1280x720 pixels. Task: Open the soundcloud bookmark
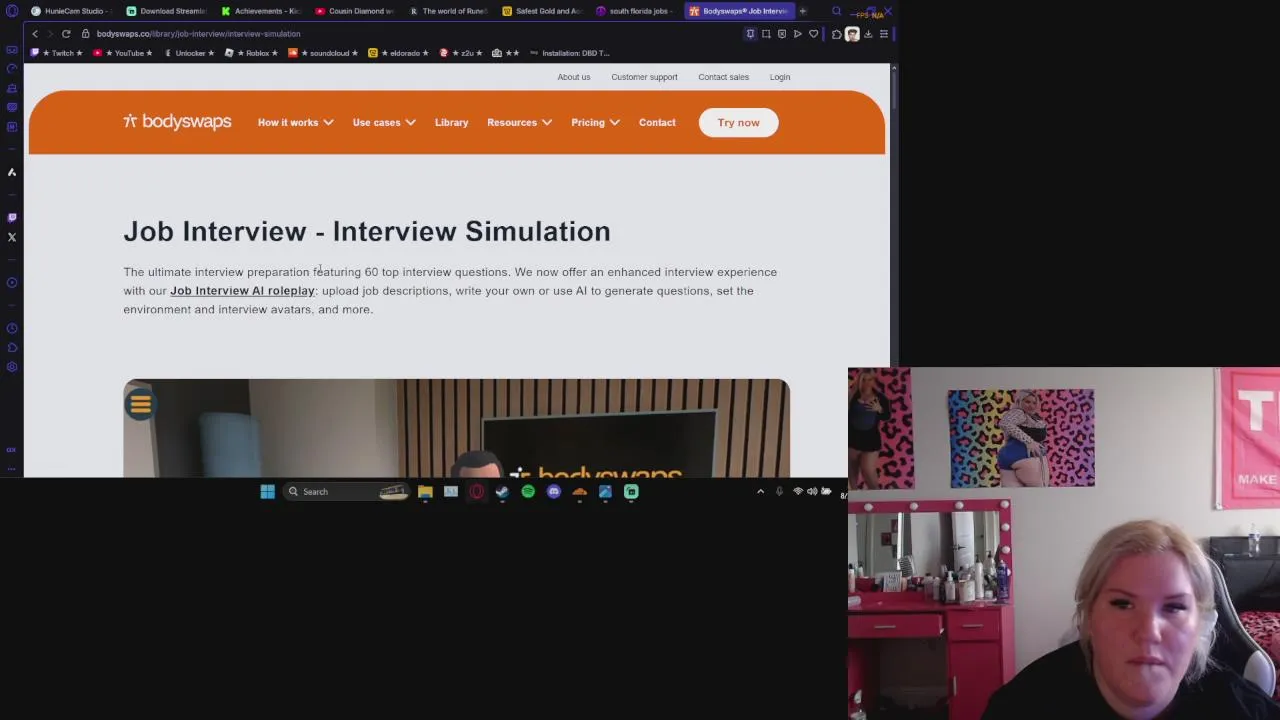(324, 53)
